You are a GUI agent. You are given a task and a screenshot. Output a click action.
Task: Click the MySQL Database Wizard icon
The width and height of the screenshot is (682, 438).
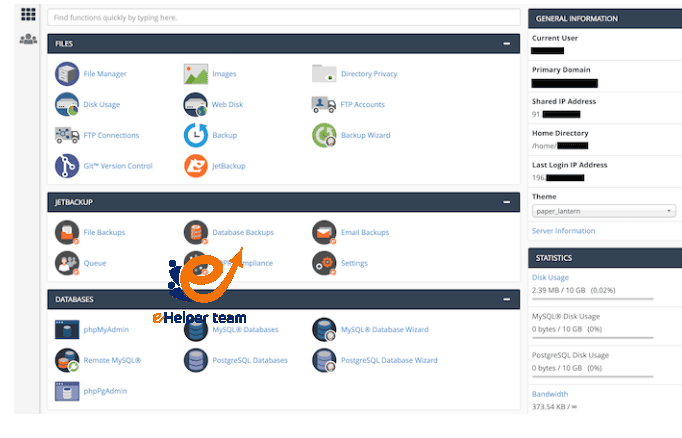pyautogui.click(x=324, y=329)
